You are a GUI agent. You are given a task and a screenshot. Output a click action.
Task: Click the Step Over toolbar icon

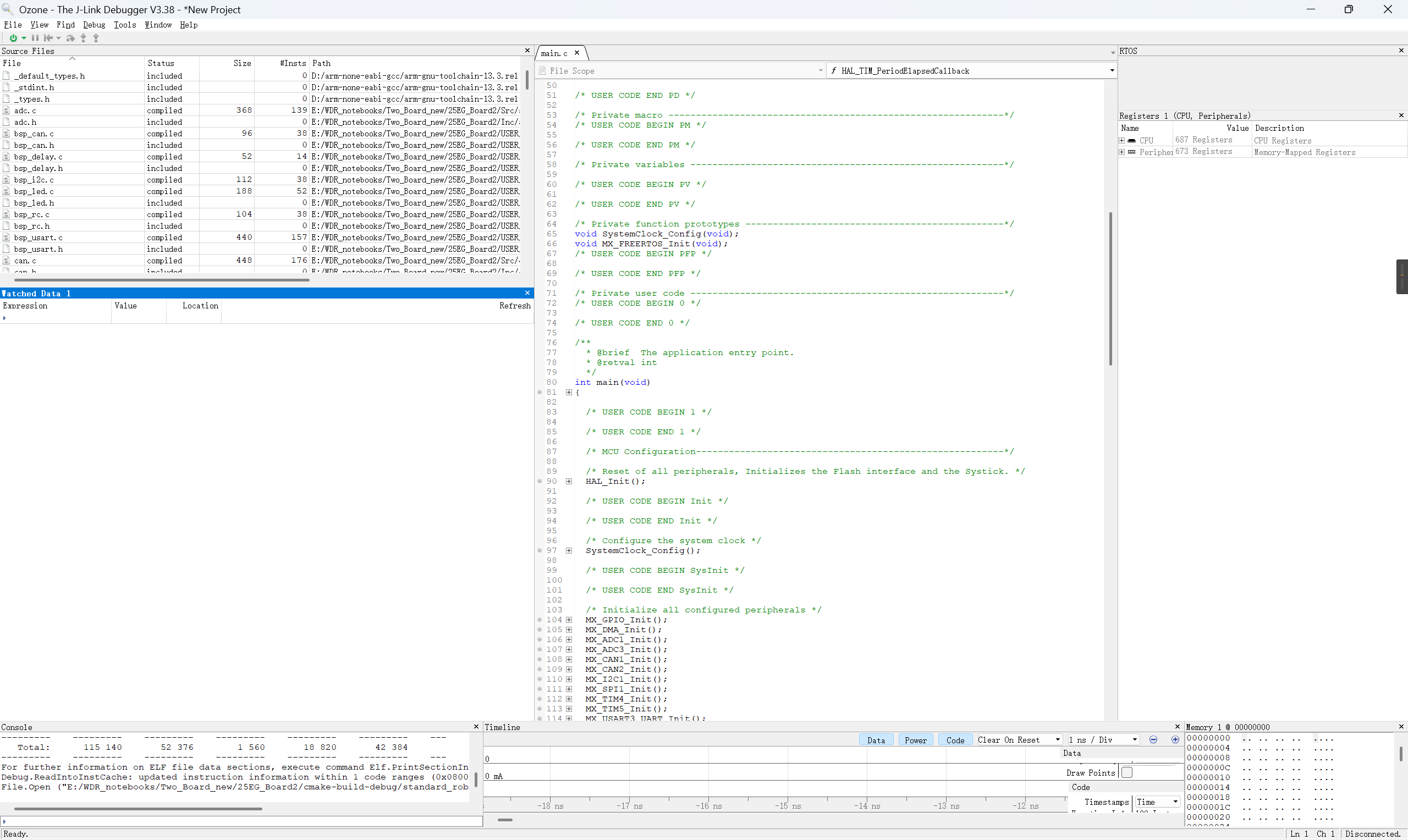coord(70,38)
